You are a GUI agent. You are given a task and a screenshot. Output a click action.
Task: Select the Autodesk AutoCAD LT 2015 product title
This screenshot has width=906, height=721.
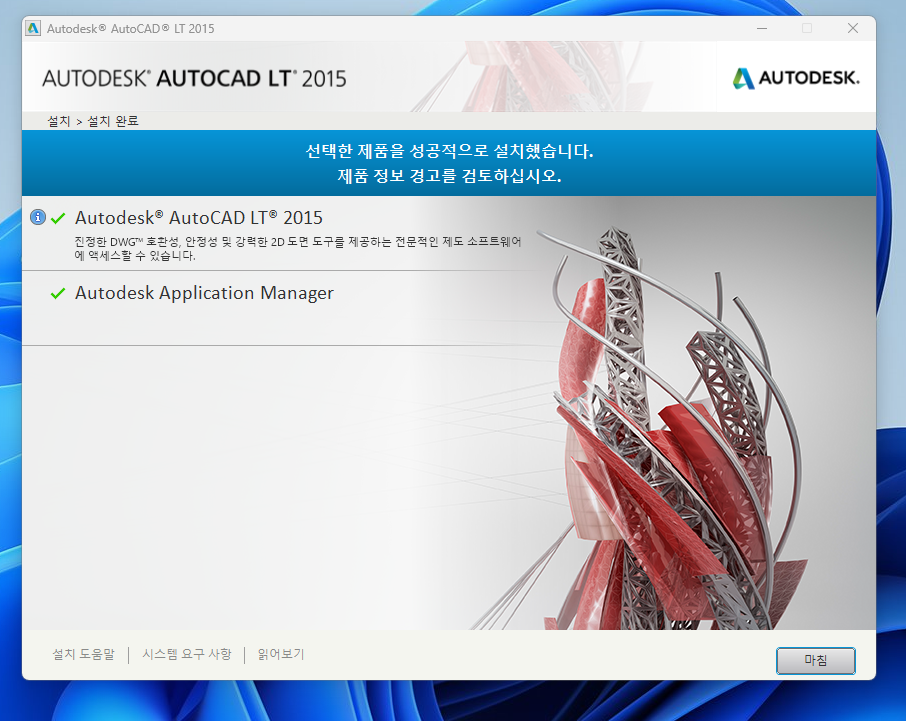[199, 218]
